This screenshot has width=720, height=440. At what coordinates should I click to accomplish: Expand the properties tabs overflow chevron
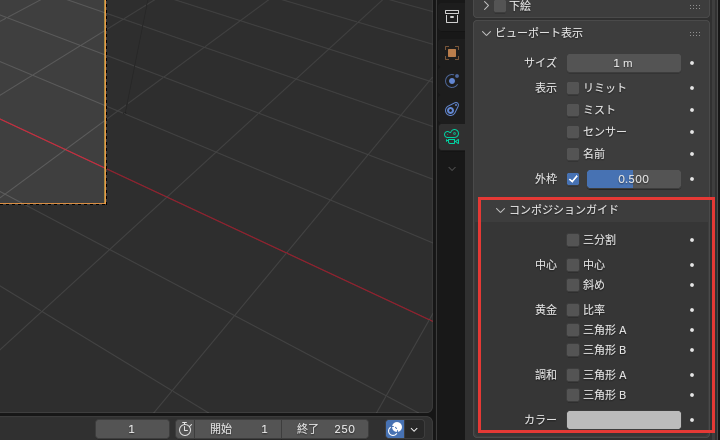(452, 169)
